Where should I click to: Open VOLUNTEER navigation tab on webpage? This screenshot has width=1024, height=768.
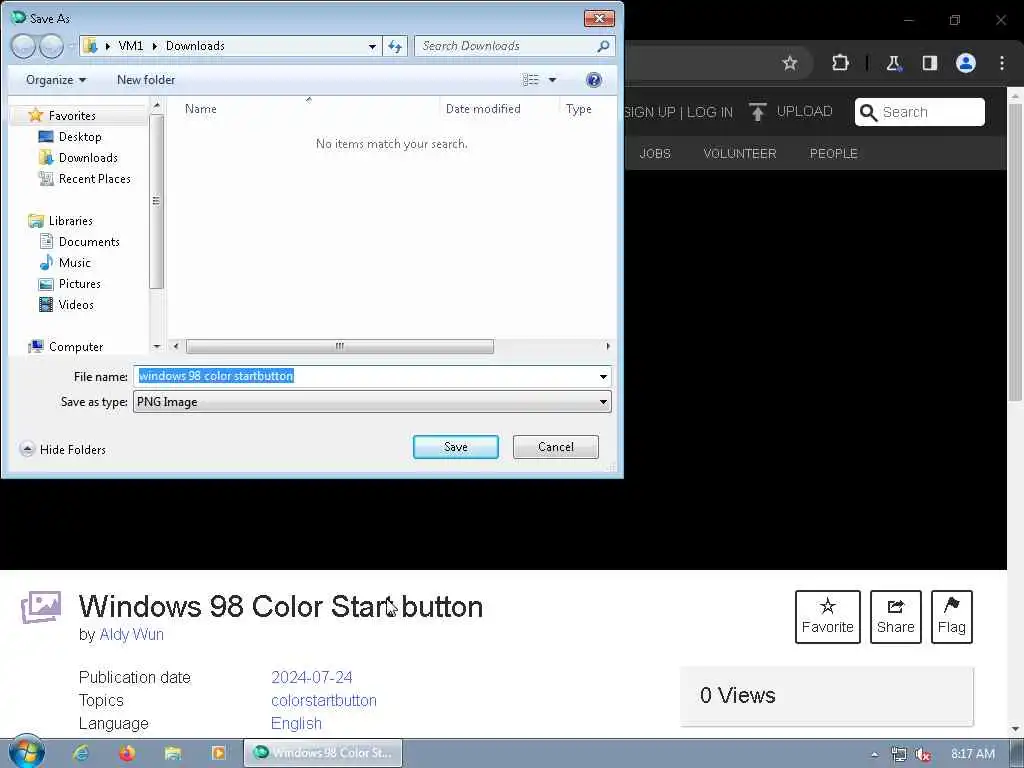739,153
